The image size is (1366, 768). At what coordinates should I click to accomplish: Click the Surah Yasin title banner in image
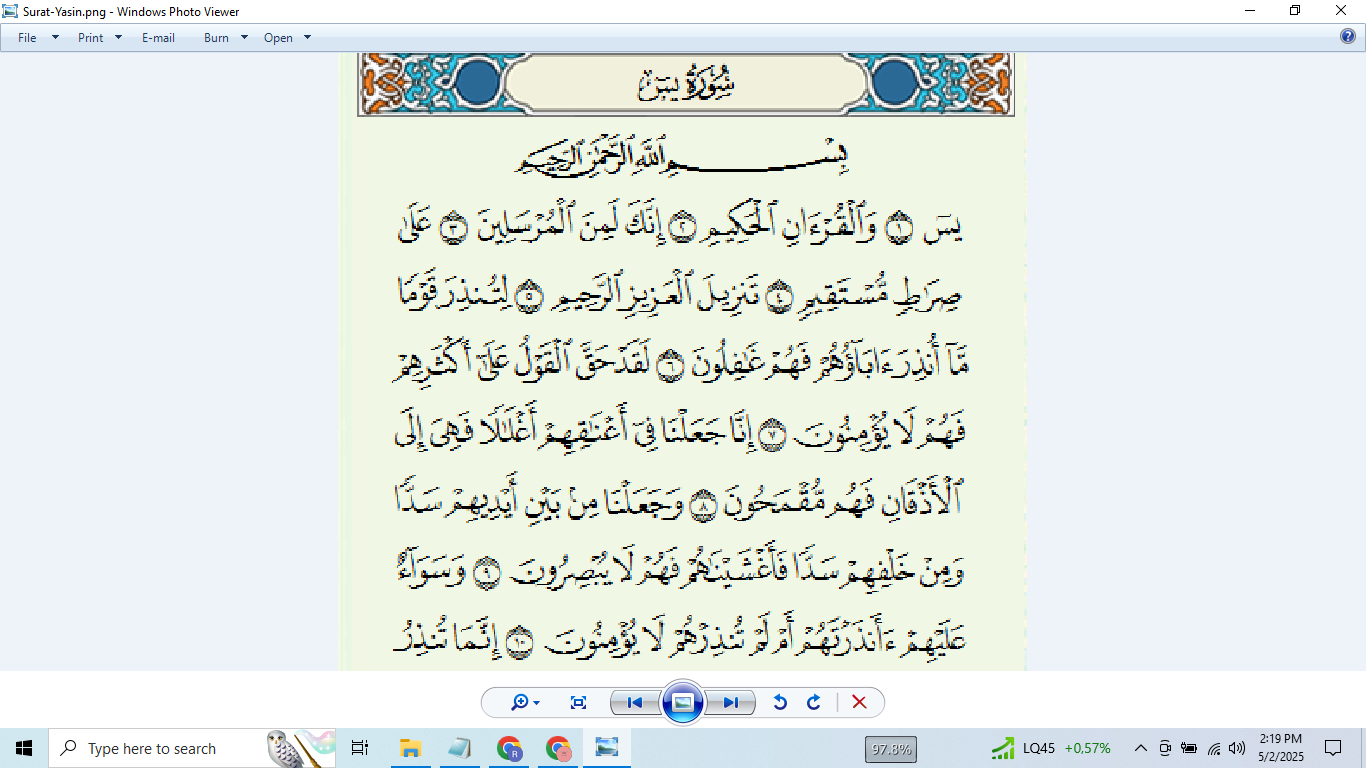[686, 84]
